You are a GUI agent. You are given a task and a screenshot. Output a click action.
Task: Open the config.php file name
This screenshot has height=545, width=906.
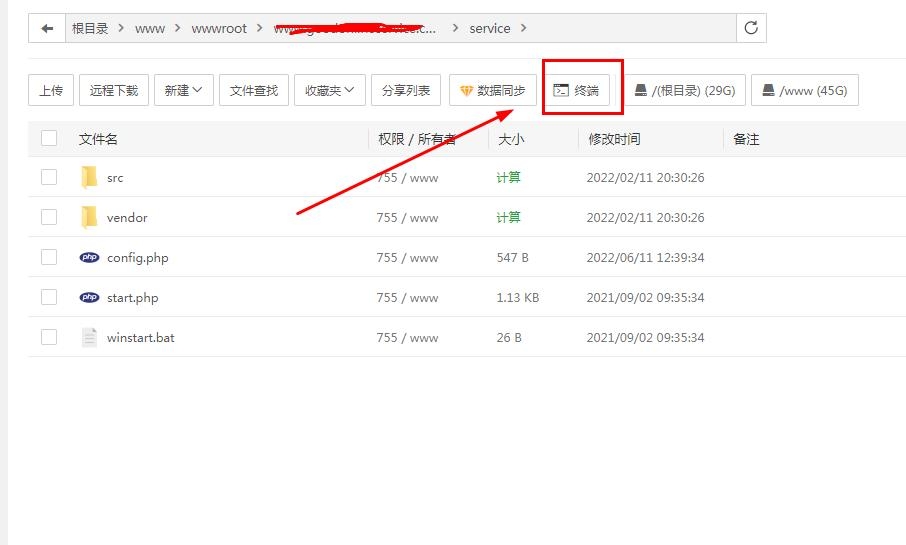click(138, 258)
